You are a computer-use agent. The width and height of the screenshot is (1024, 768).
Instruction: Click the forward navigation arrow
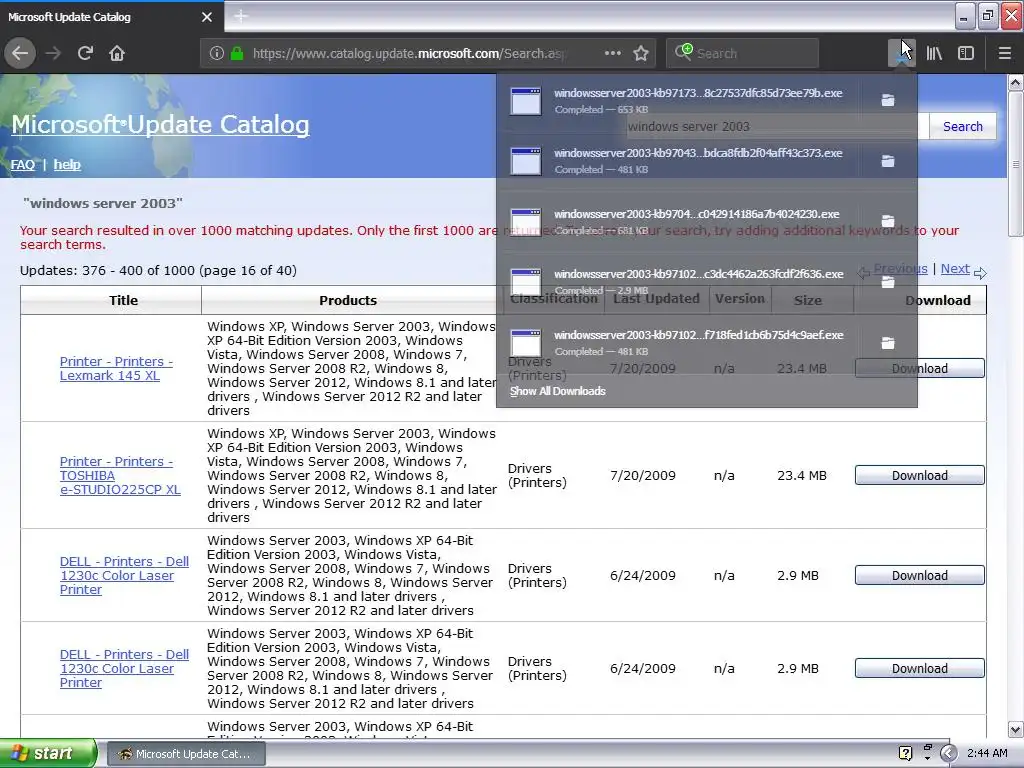54,53
